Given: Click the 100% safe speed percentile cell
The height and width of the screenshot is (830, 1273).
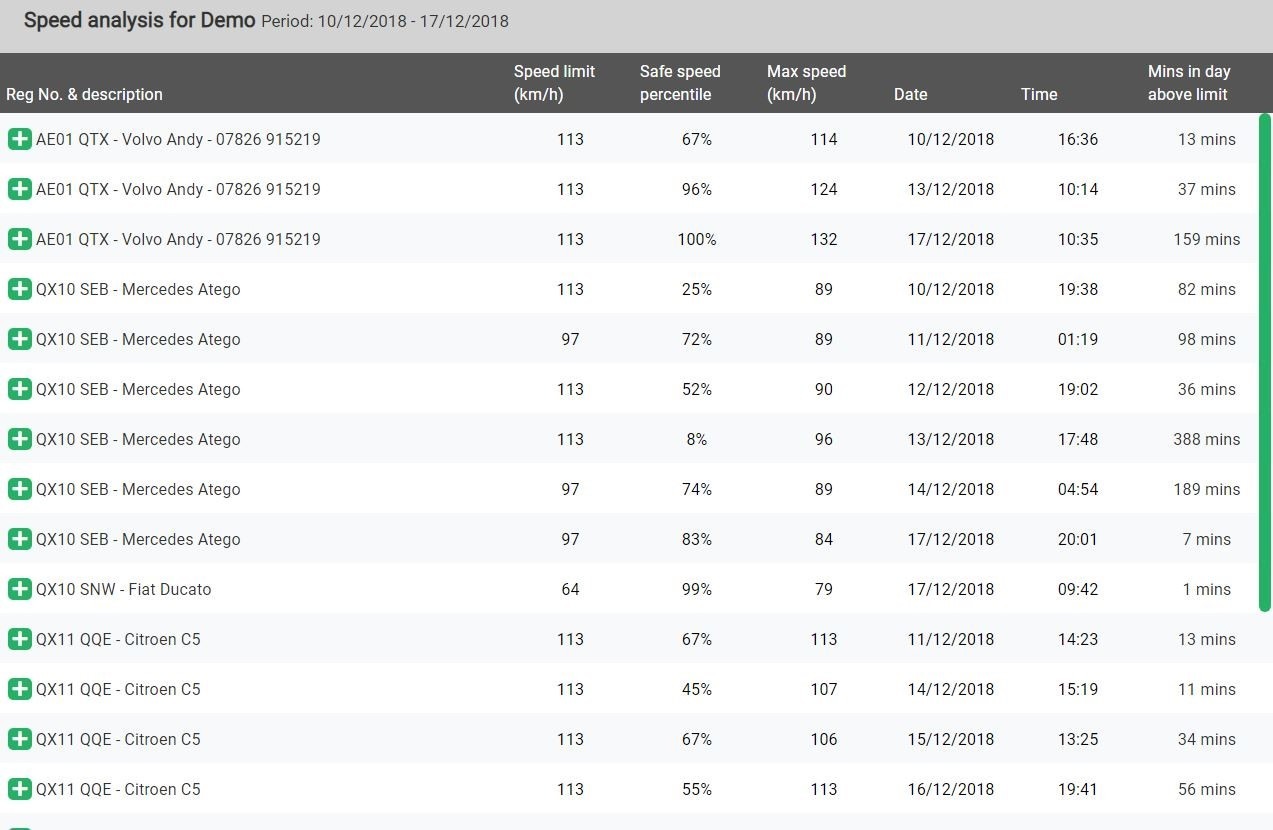Looking at the screenshot, I should tap(697, 239).
